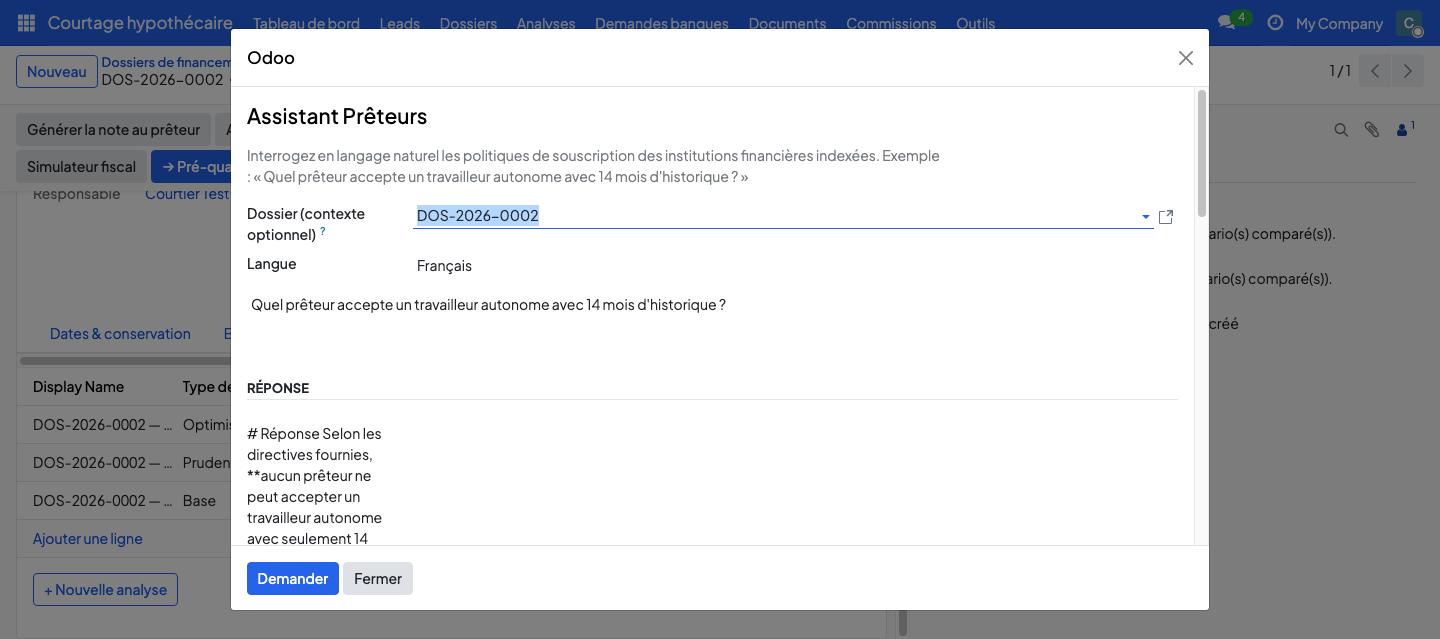Open the Dossiers menu
Screen dimensions: 1440x639
pos(468,23)
